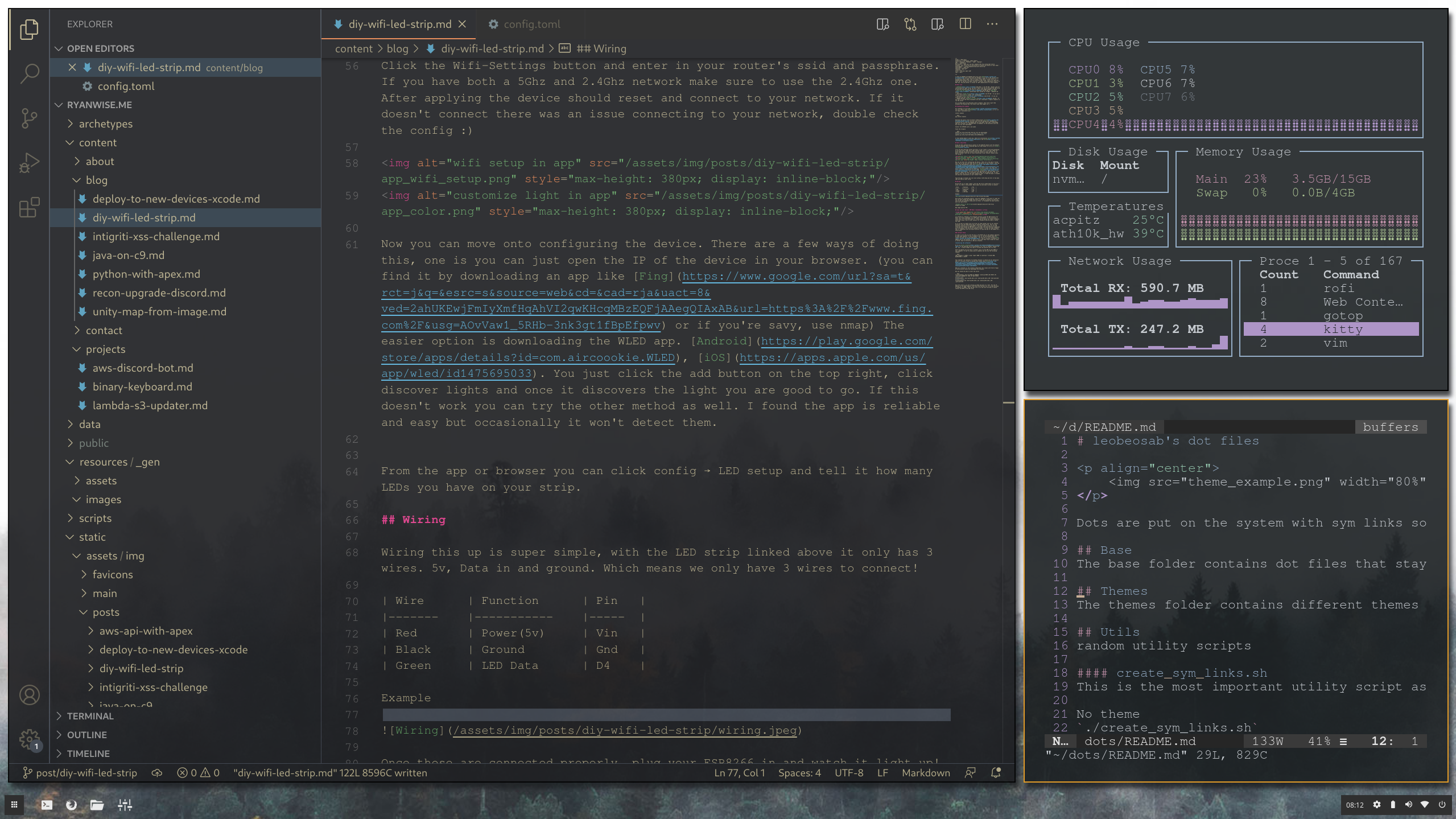Open java-on-c9.md in the explorer
The width and height of the screenshot is (1456, 819).
(x=128, y=255)
